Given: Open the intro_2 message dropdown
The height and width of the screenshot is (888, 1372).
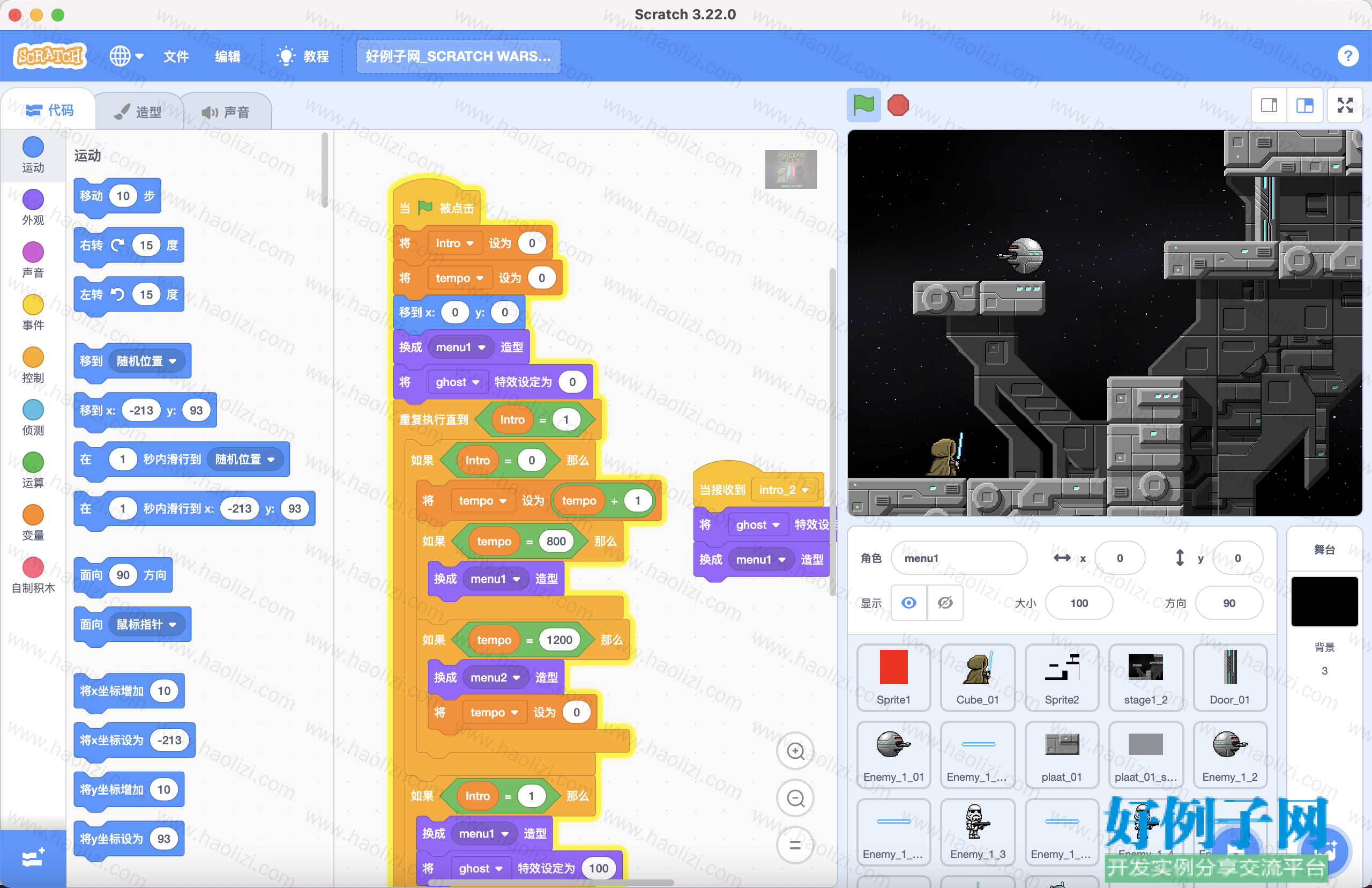Looking at the screenshot, I should coord(784,490).
